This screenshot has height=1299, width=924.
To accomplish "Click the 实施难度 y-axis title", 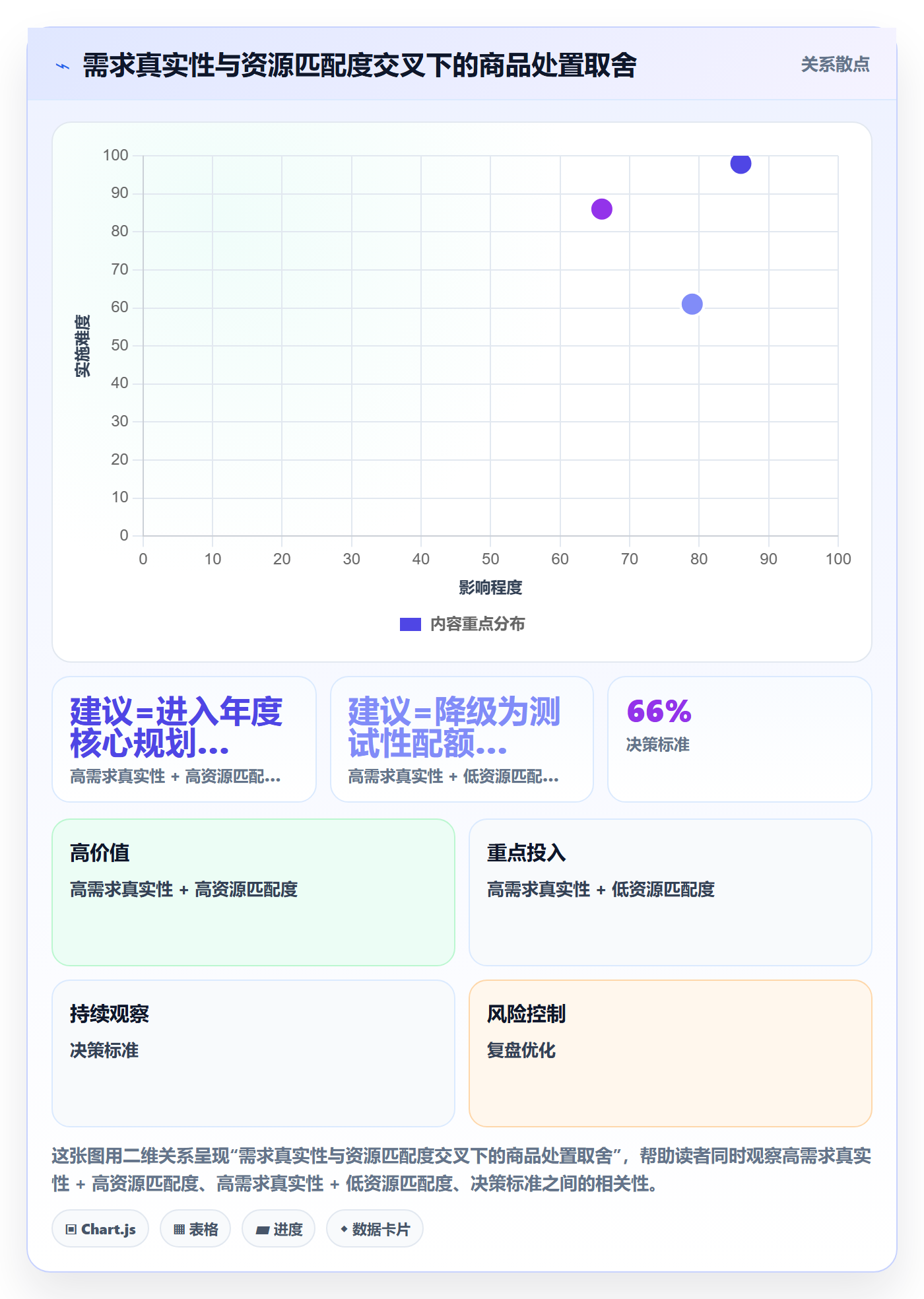I will [82, 346].
